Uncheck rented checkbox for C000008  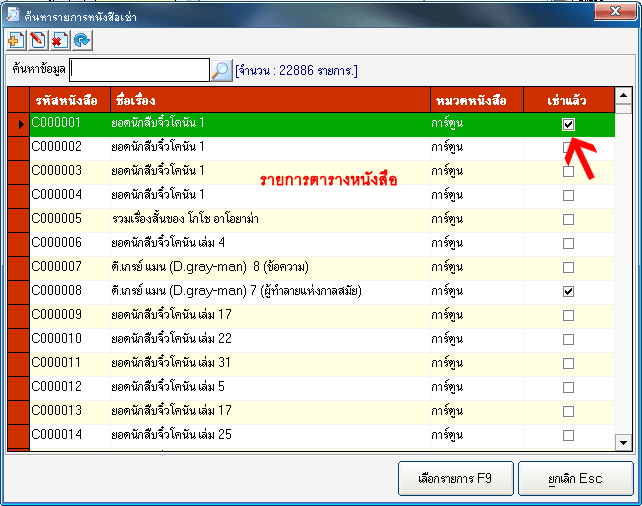(568, 291)
